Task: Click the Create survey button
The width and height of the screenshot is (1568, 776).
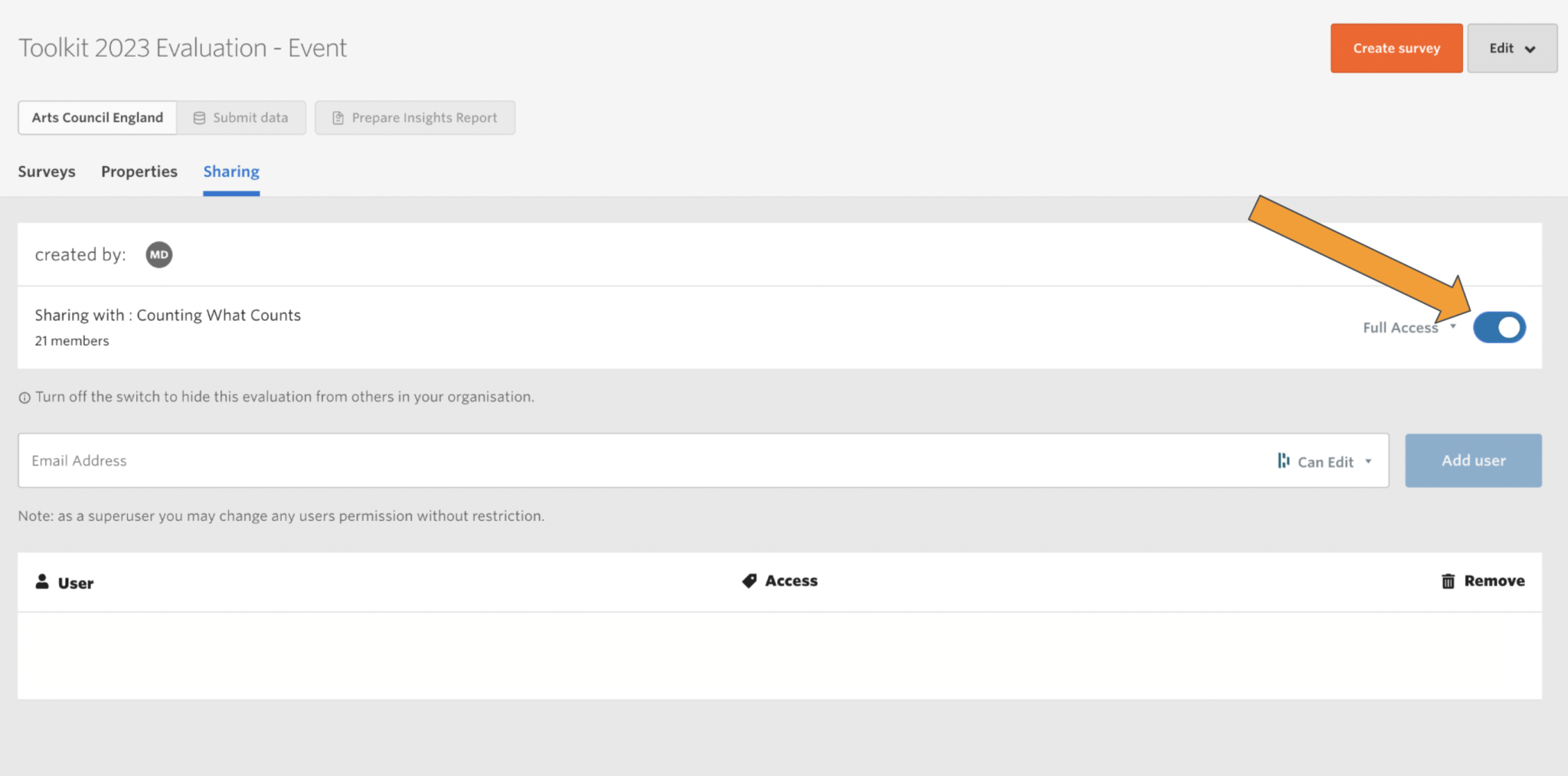Action: [1396, 47]
